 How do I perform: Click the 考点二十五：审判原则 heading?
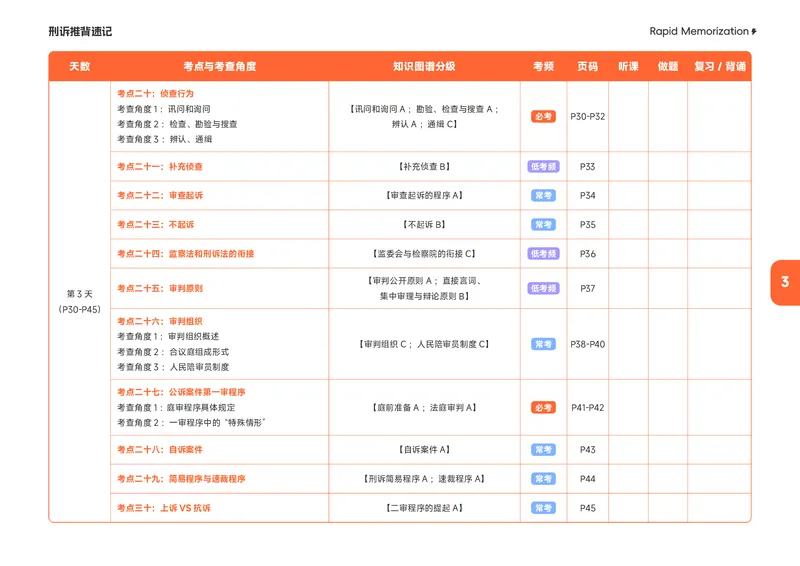pos(160,288)
